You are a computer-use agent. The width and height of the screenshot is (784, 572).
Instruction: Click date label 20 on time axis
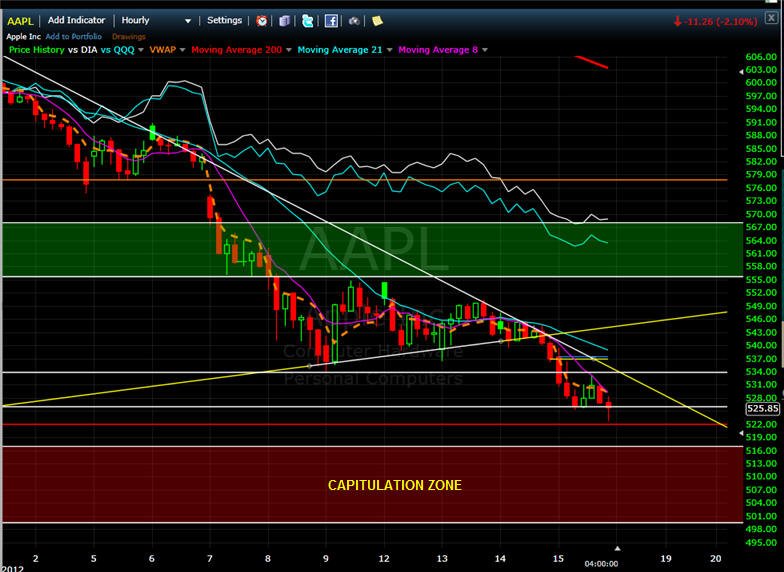[716, 558]
